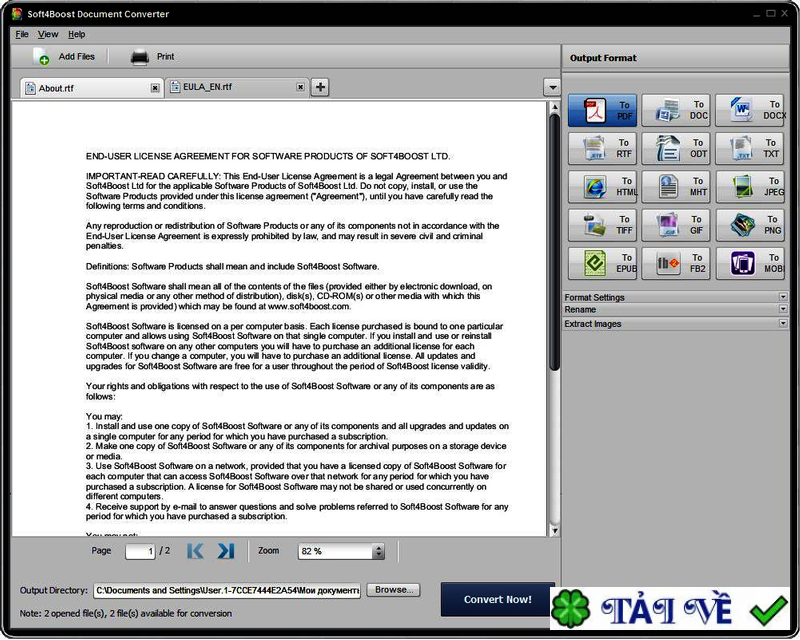Click the Convert Now! button

(497, 599)
